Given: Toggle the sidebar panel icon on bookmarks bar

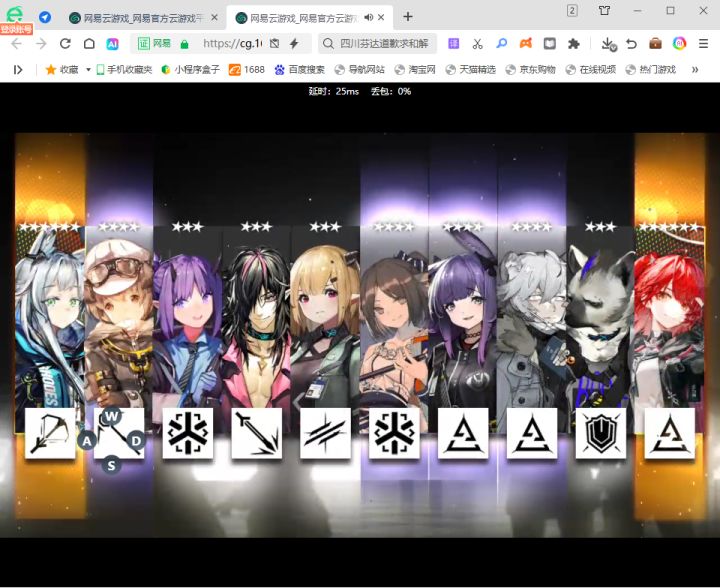Looking at the screenshot, I should [x=18, y=70].
